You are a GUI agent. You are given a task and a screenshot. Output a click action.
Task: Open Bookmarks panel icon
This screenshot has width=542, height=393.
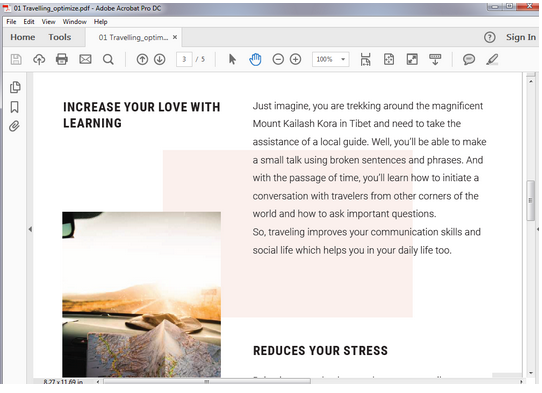15,107
